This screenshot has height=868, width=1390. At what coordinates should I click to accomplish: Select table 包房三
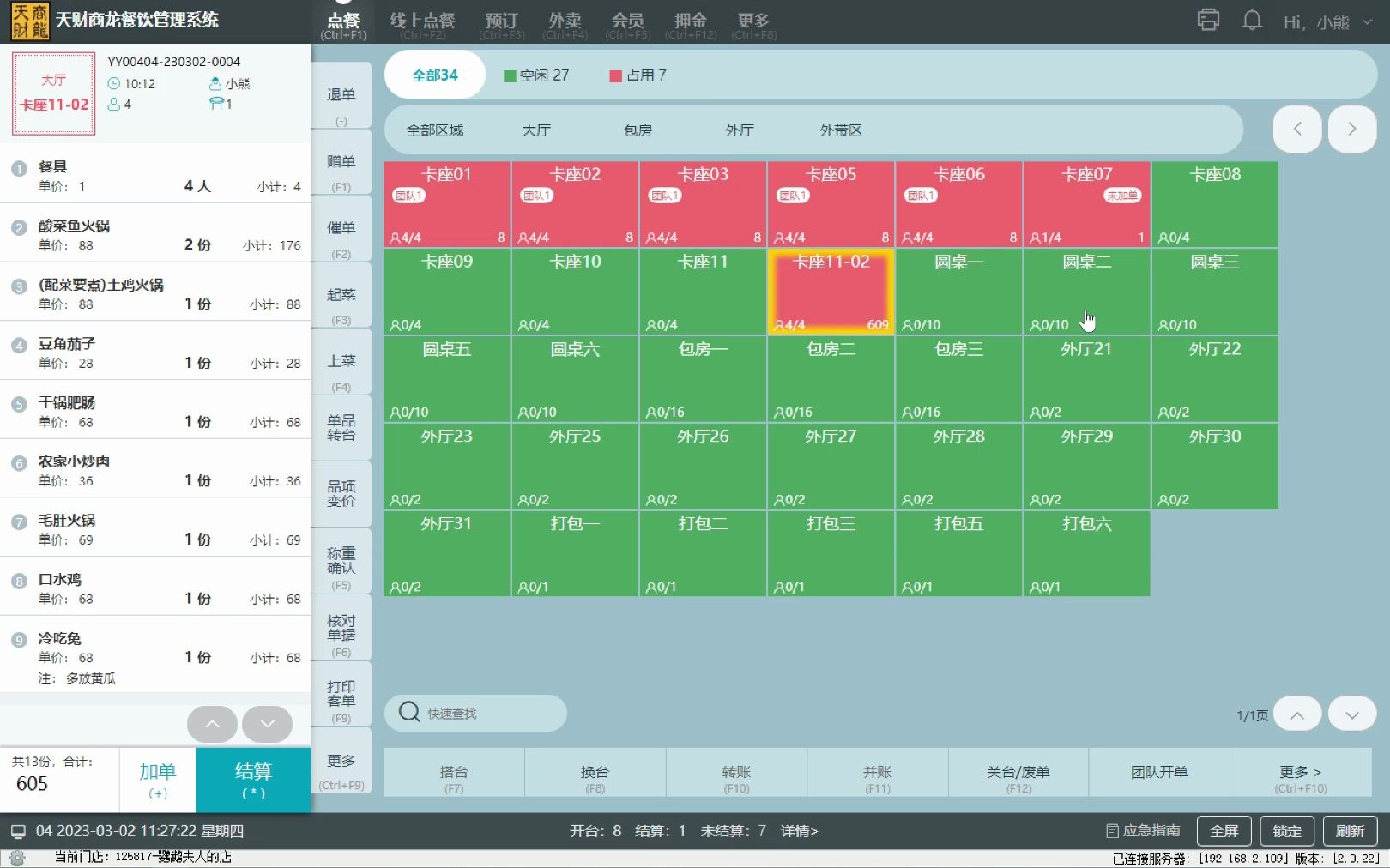pos(958,379)
